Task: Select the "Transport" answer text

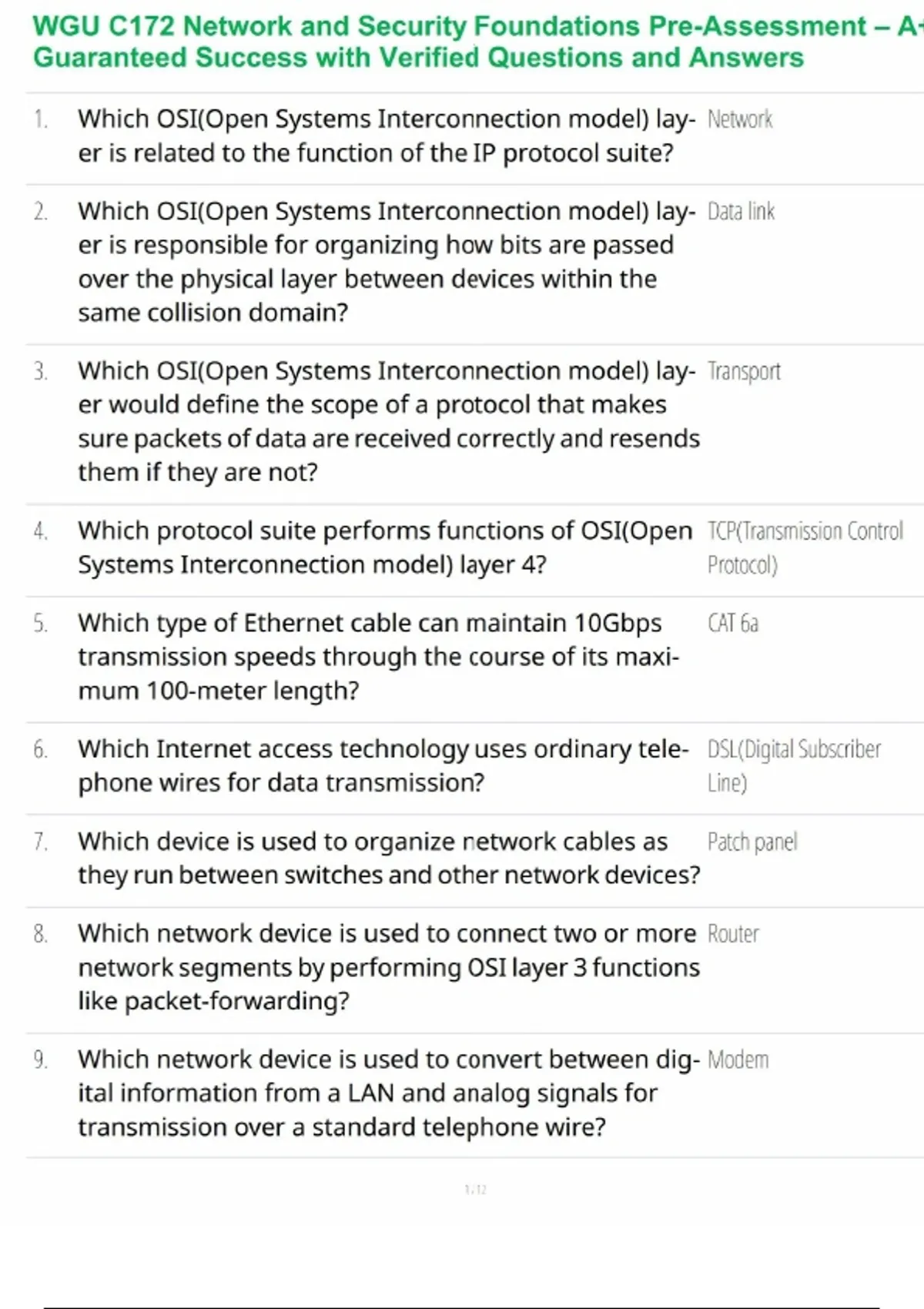Action: 744,372
